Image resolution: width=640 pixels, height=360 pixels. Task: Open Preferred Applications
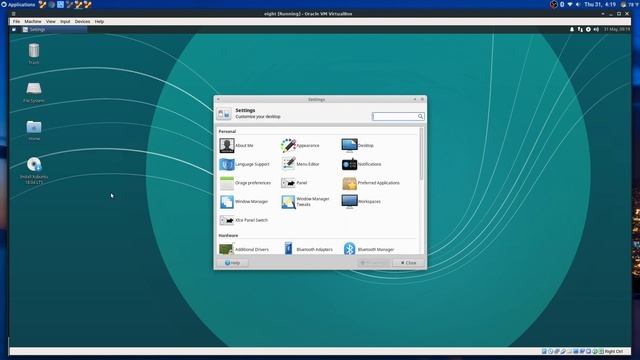pos(371,183)
